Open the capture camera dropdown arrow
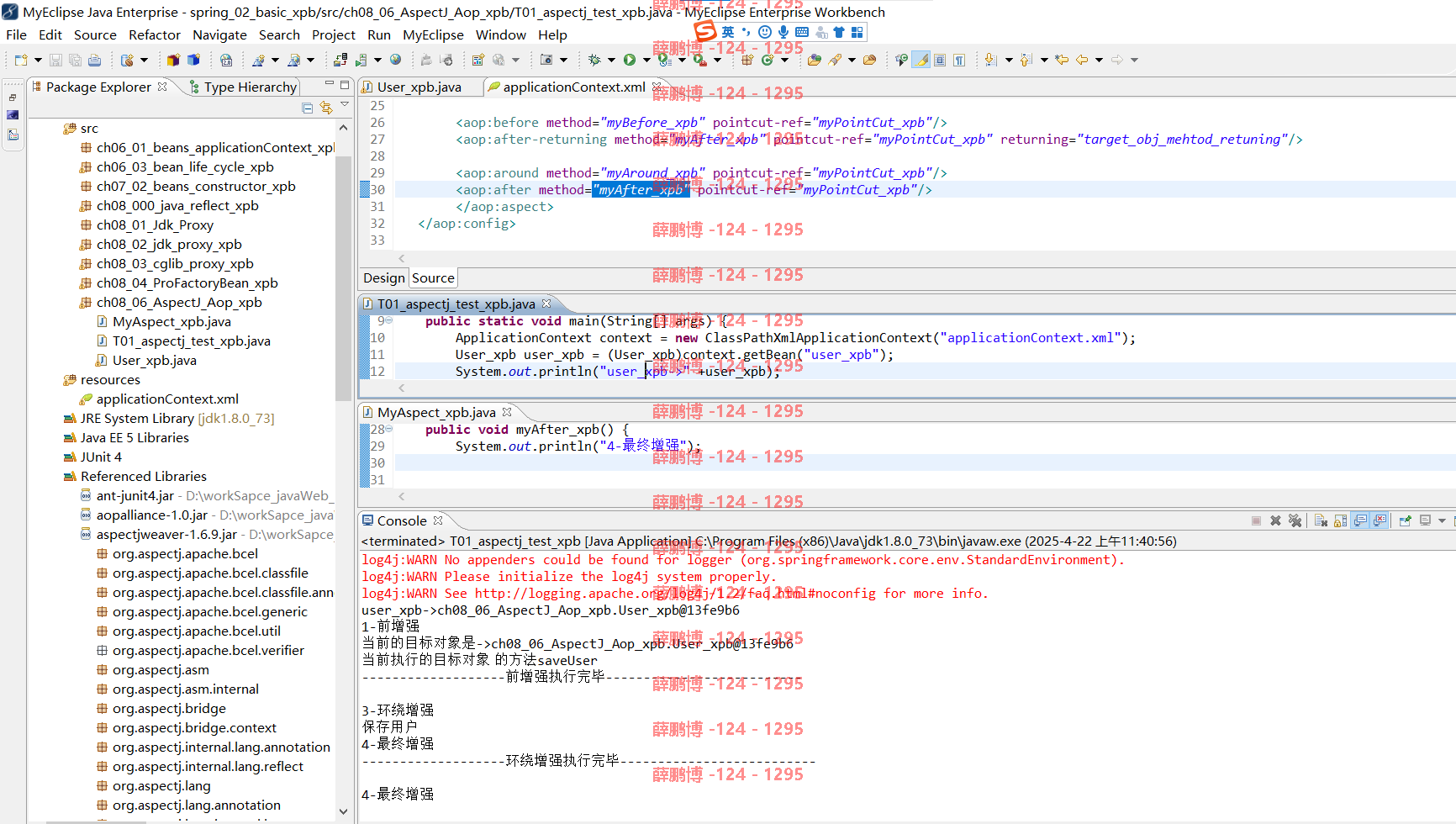Screen dimensions: 1456x824 click(x=563, y=60)
